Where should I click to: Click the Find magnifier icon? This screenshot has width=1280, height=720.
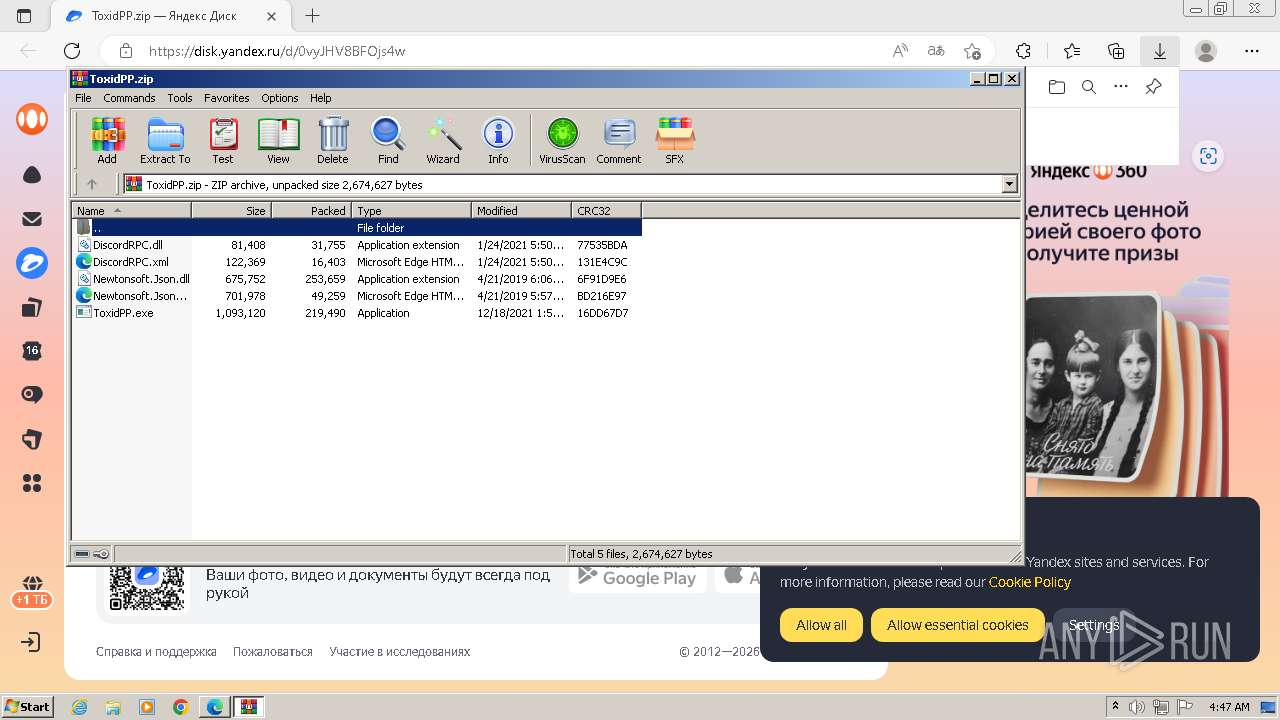(x=388, y=141)
